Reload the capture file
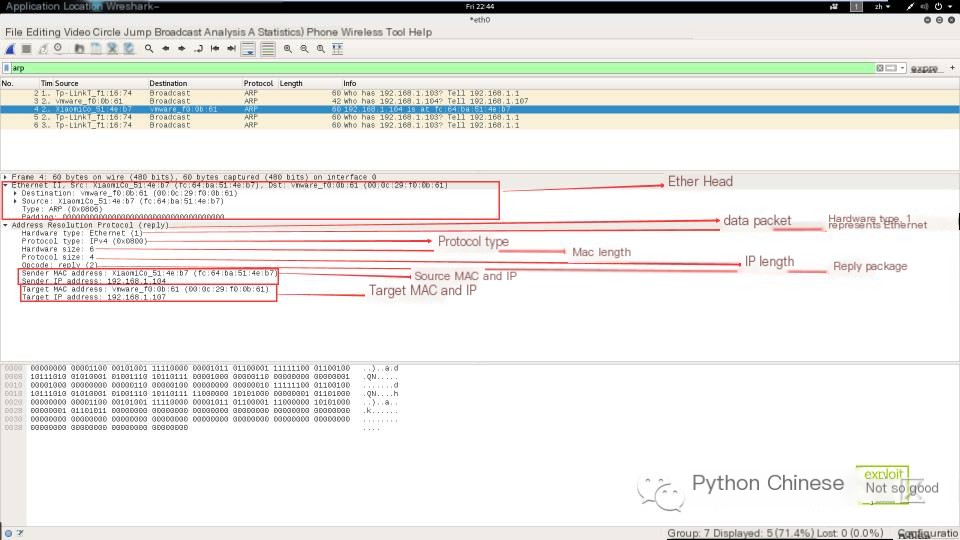This screenshot has height=540, width=960. 129,49
